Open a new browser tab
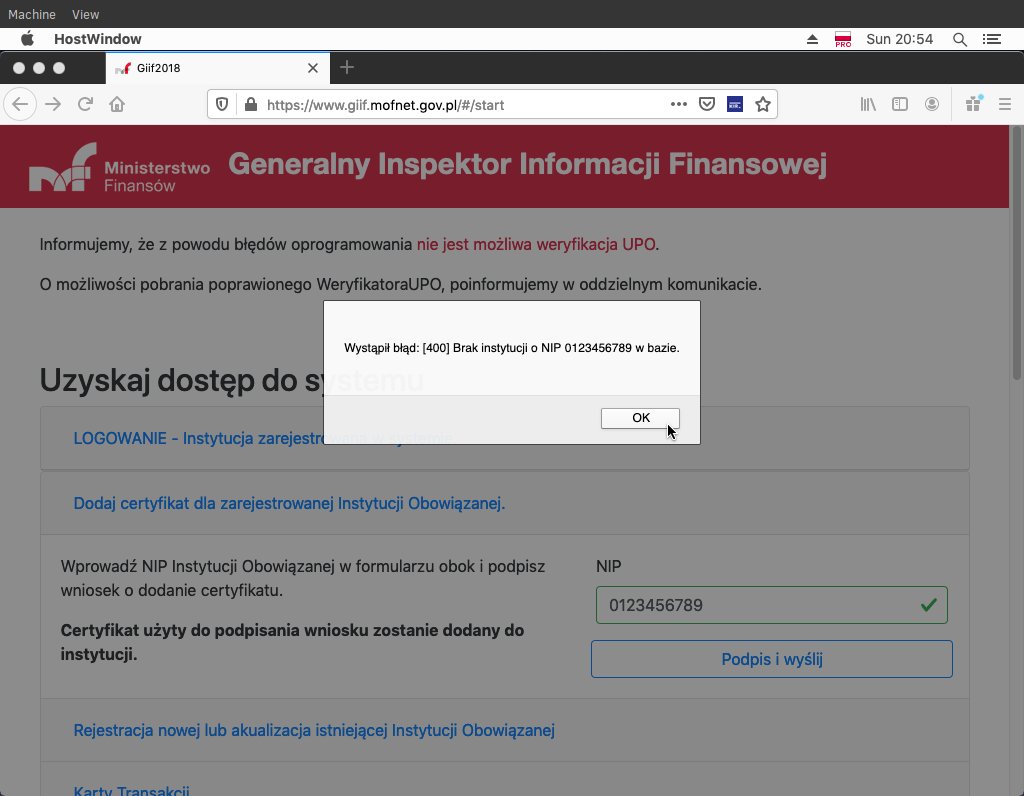Screen dimensions: 1024x796 point(347,68)
